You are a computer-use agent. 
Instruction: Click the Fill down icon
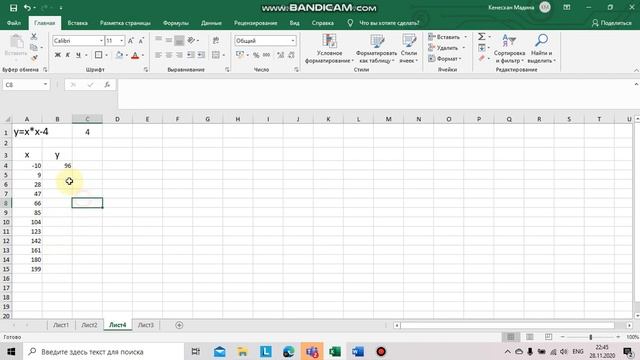pos(482,48)
